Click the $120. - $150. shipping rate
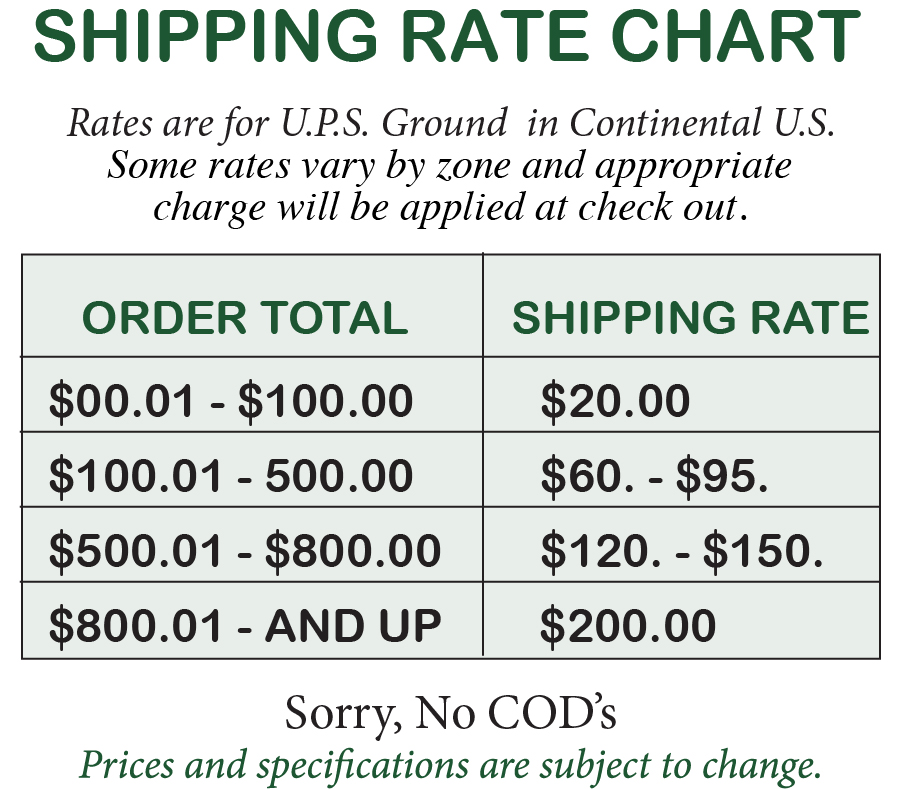 [x=682, y=551]
